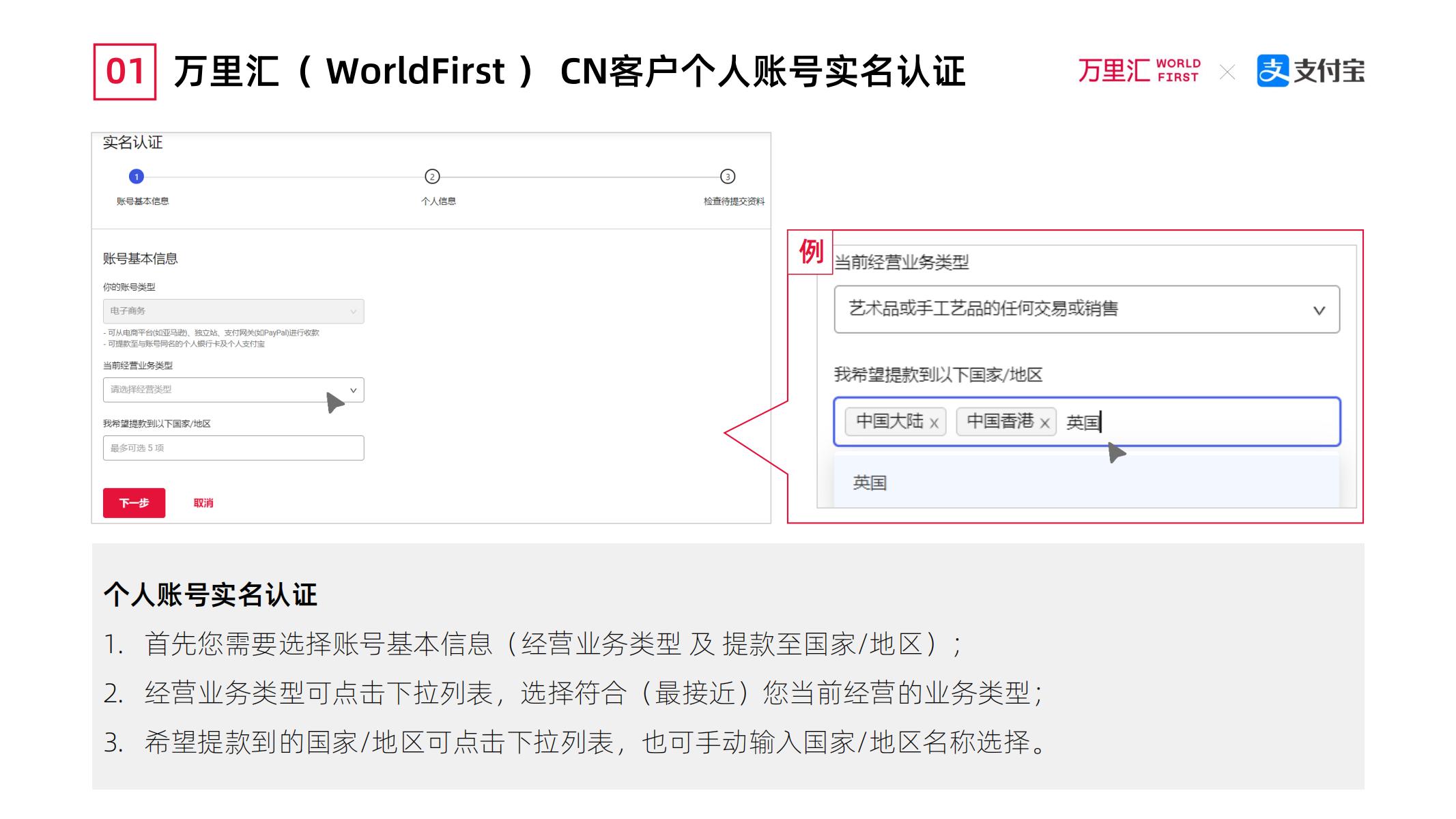The image size is (1456, 819).
Task: Click the 账号基本信息 step label
Action: pyautogui.click(x=143, y=201)
